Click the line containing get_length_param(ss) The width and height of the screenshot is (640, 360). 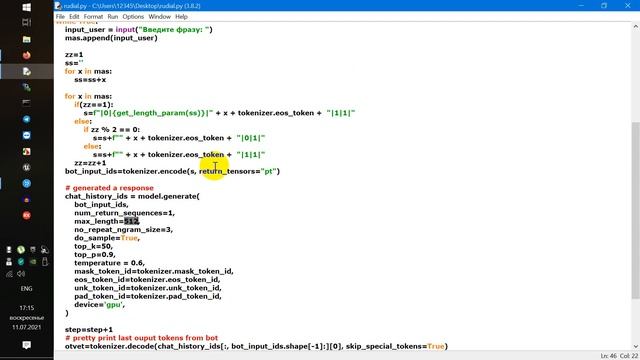tap(219, 113)
